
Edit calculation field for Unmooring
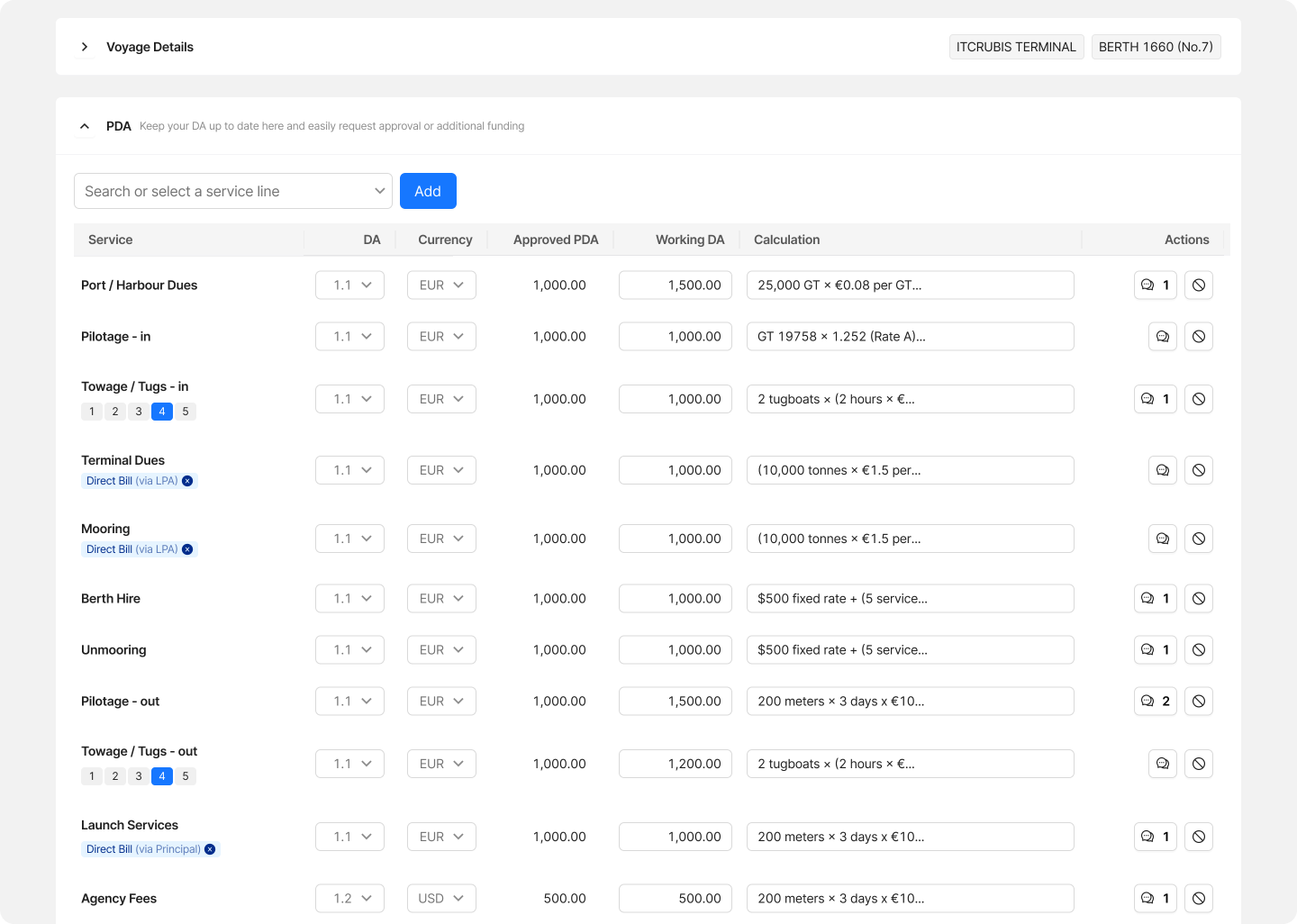click(911, 650)
